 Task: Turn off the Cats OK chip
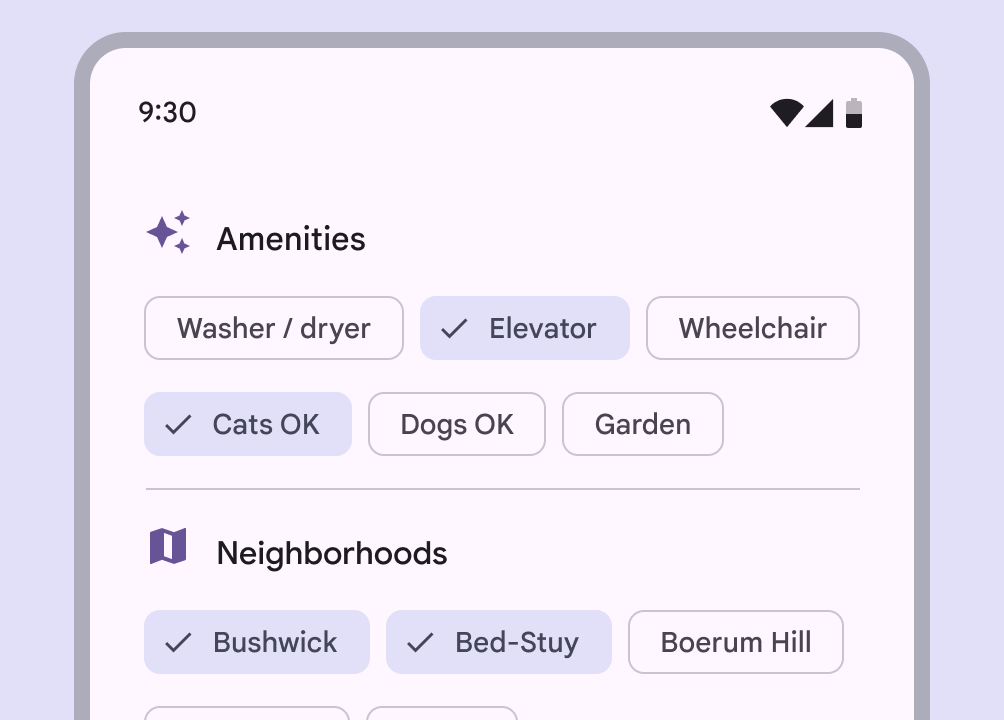tap(248, 424)
